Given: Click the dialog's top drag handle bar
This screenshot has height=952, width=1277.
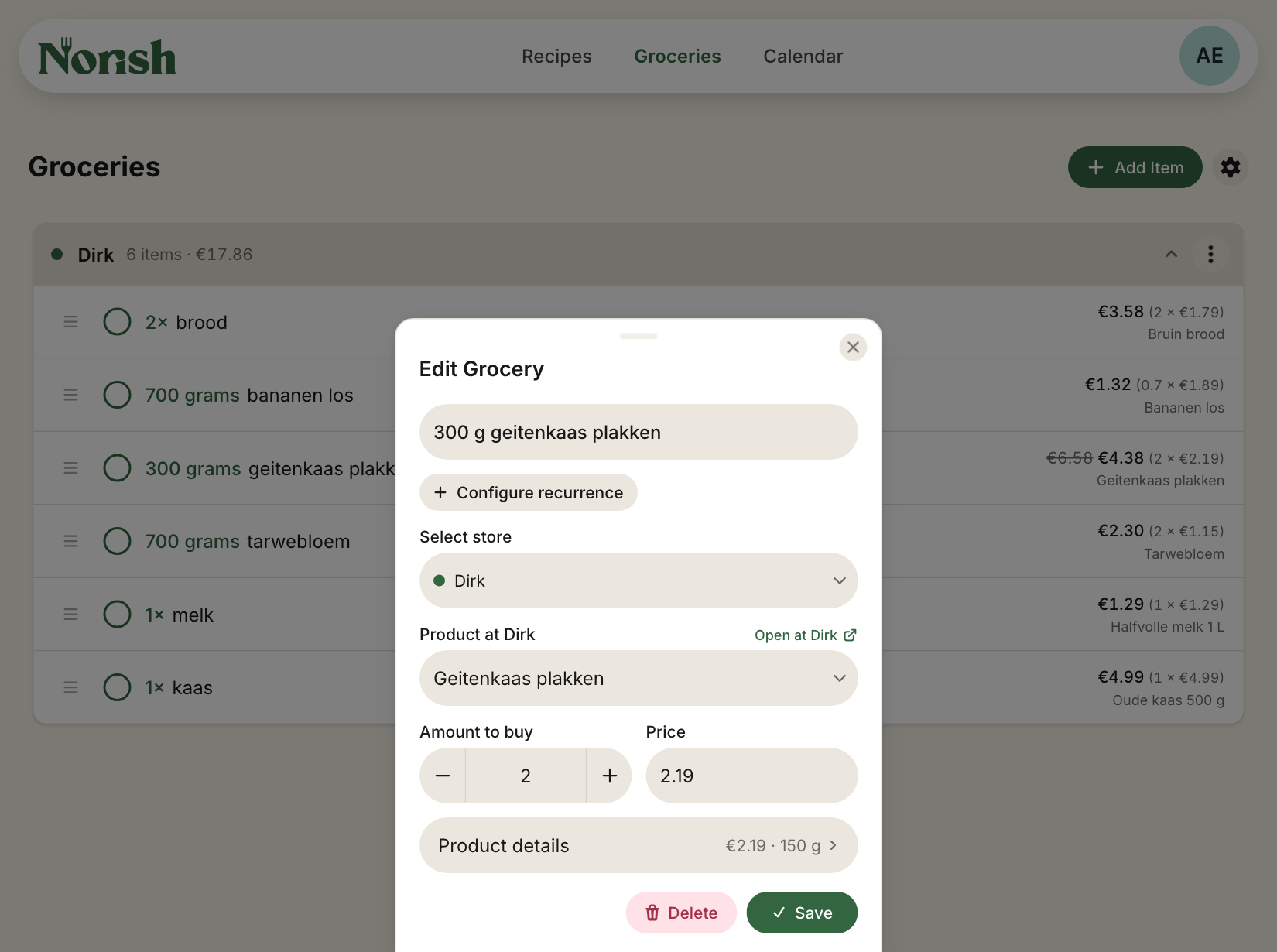Looking at the screenshot, I should [x=638, y=336].
